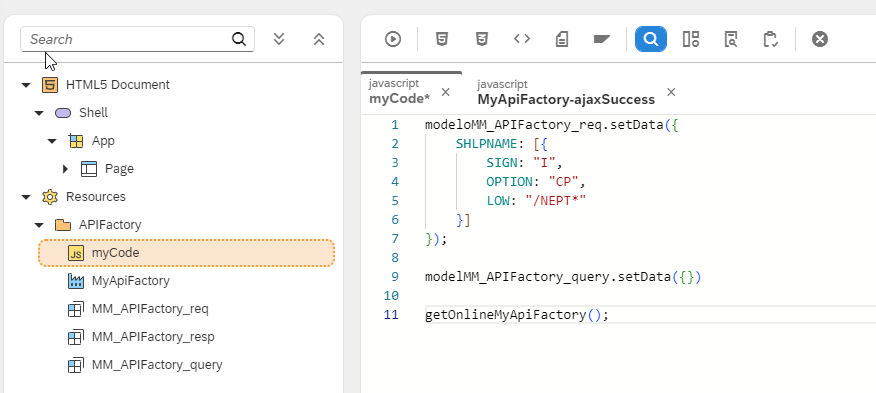
Task: Click the "/NEPT*" string in code
Action: click(x=556, y=201)
